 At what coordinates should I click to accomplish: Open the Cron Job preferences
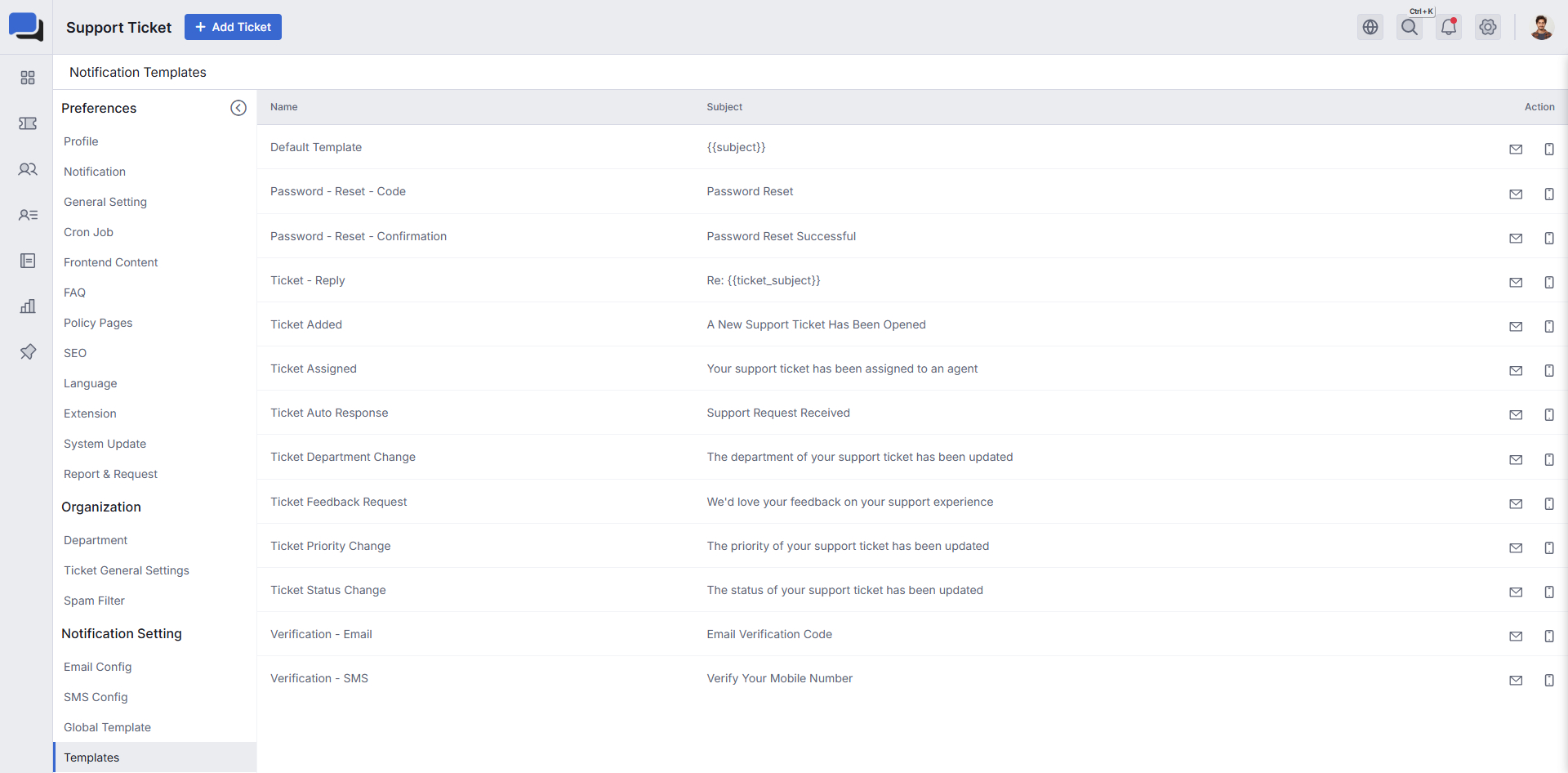pyautogui.click(x=88, y=232)
